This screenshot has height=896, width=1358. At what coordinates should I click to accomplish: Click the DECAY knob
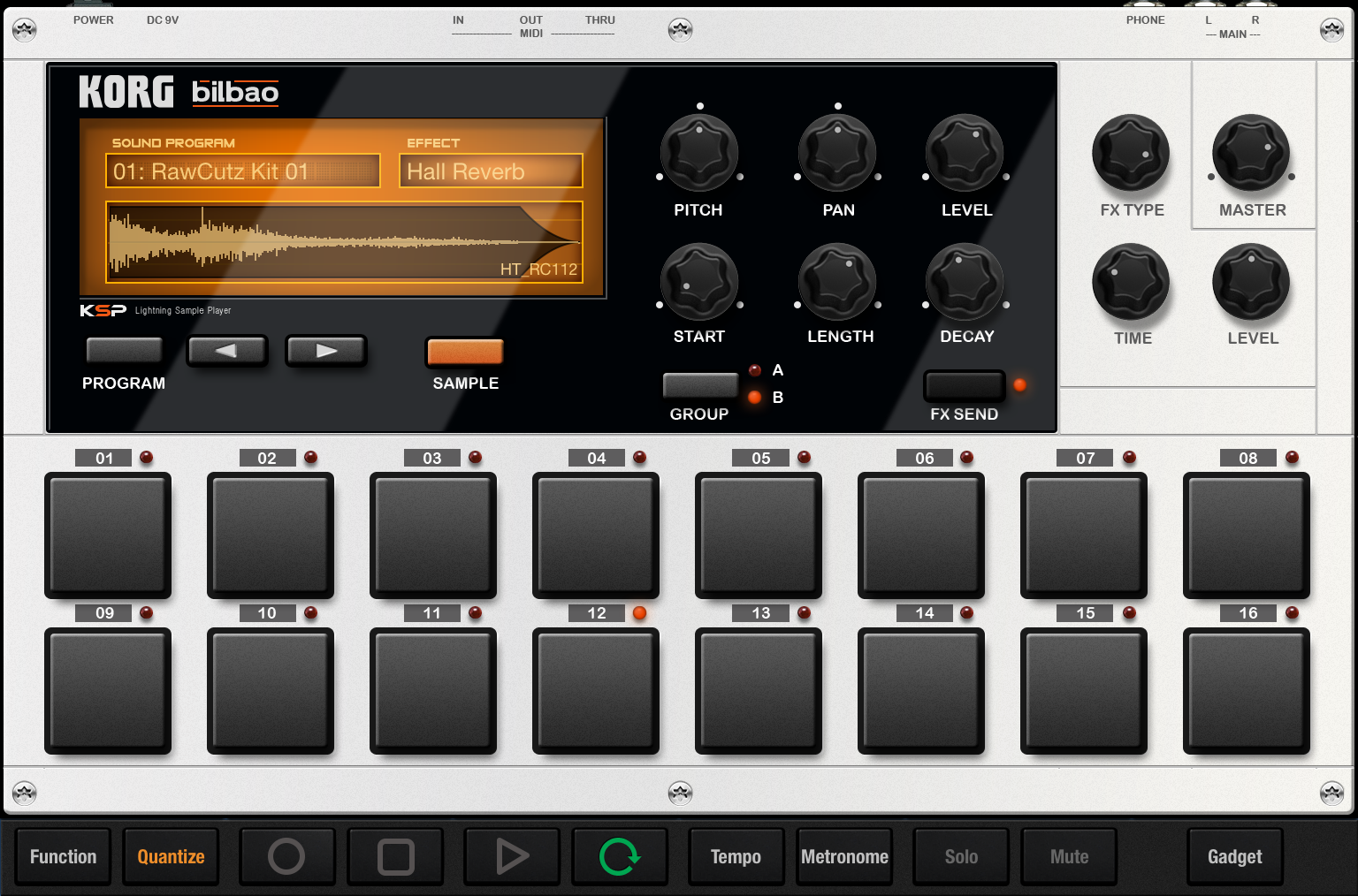tap(965, 281)
